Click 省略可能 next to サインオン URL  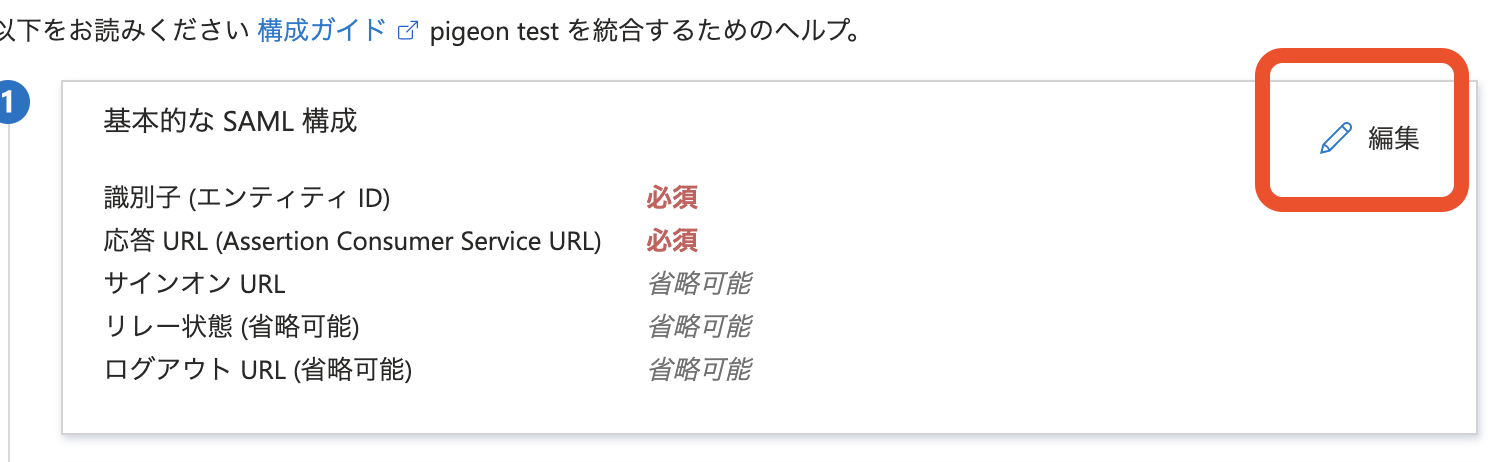pos(698,284)
